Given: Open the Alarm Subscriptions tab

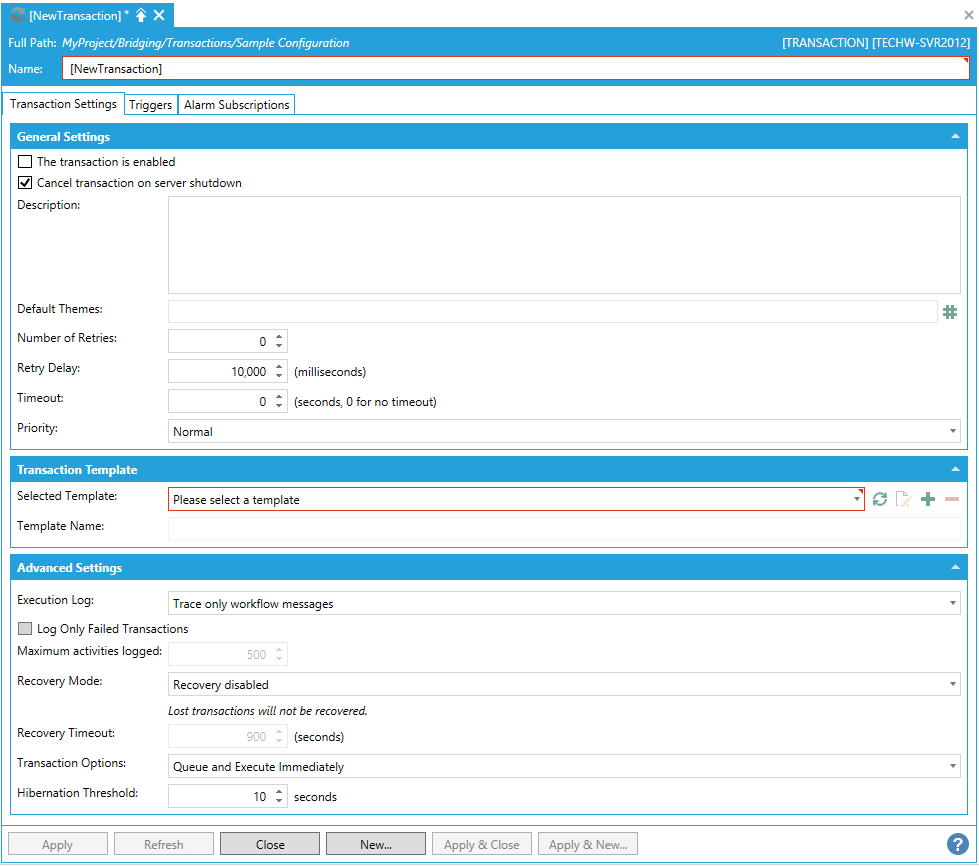Looking at the screenshot, I should coord(236,105).
